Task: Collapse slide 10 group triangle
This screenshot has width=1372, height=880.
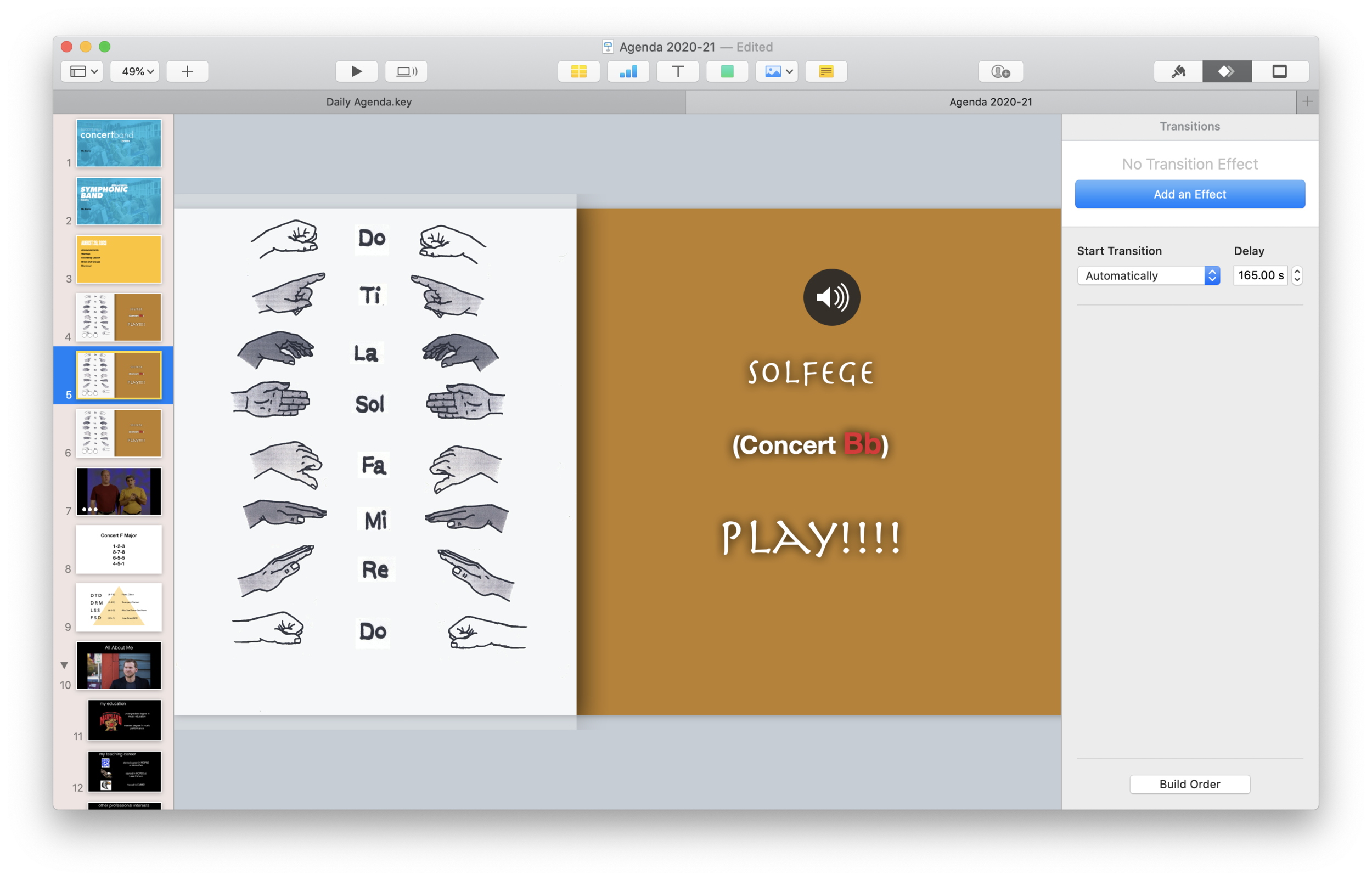Action: click(65, 665)
